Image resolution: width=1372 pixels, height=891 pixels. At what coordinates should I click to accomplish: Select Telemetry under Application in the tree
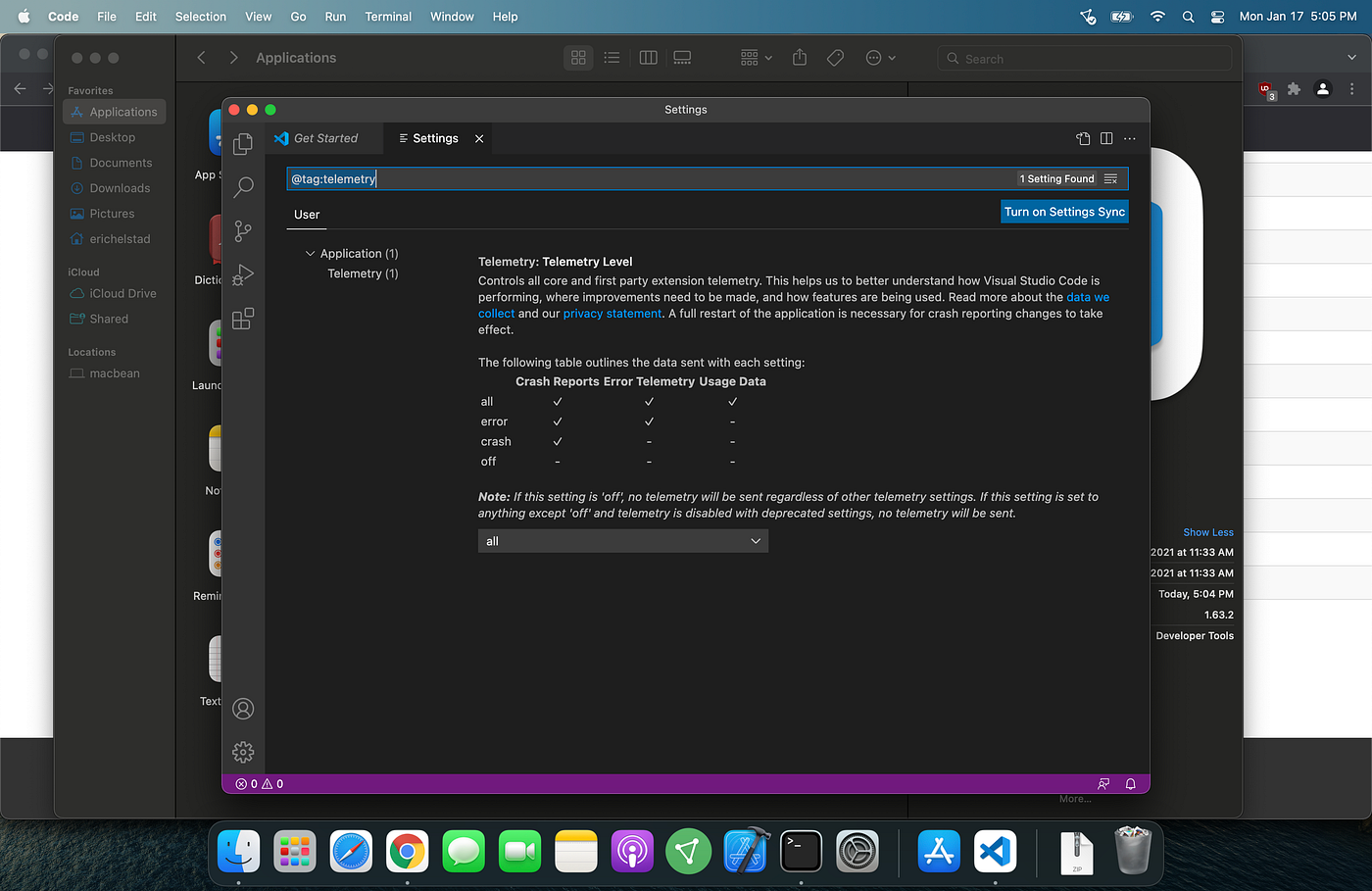(363, 273)
